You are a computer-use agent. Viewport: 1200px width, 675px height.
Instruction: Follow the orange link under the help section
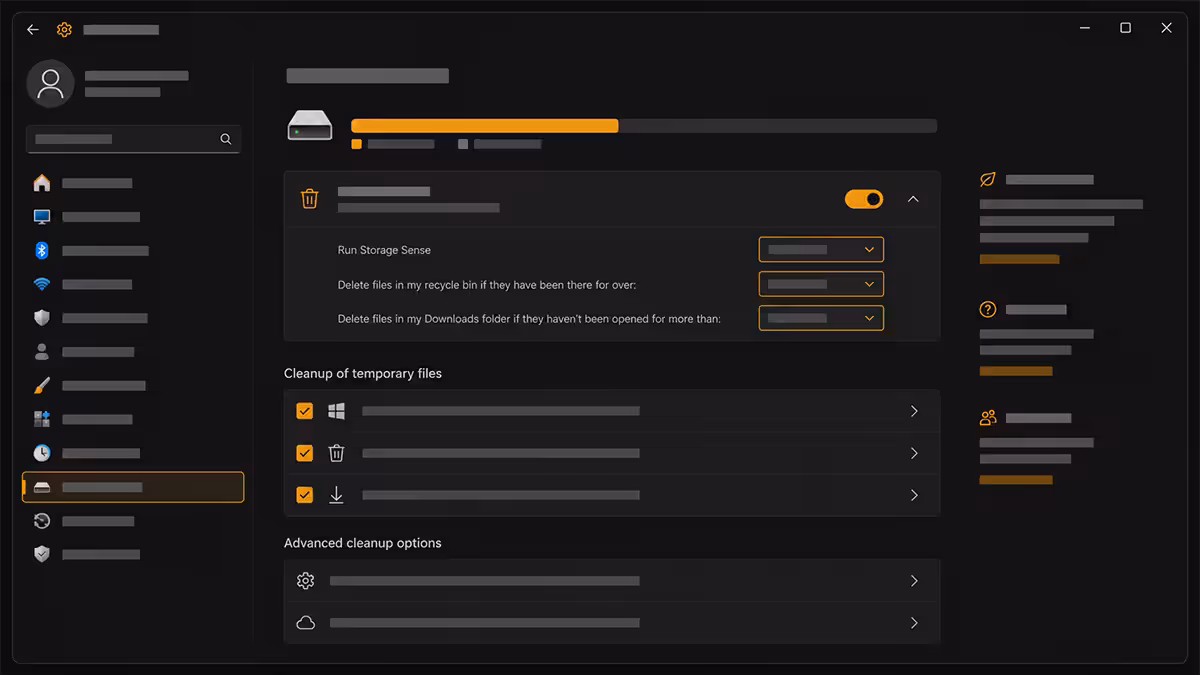1016,371
